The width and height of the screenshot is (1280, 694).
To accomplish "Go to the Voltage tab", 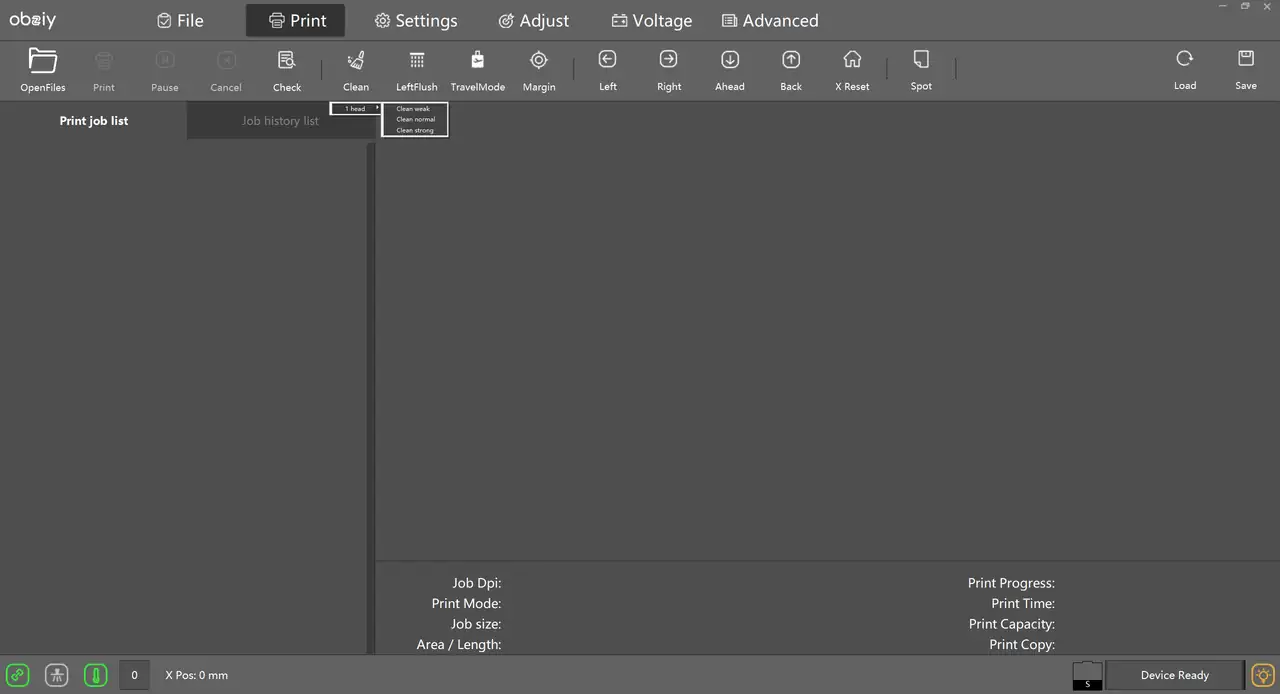I will click(652, 20).
